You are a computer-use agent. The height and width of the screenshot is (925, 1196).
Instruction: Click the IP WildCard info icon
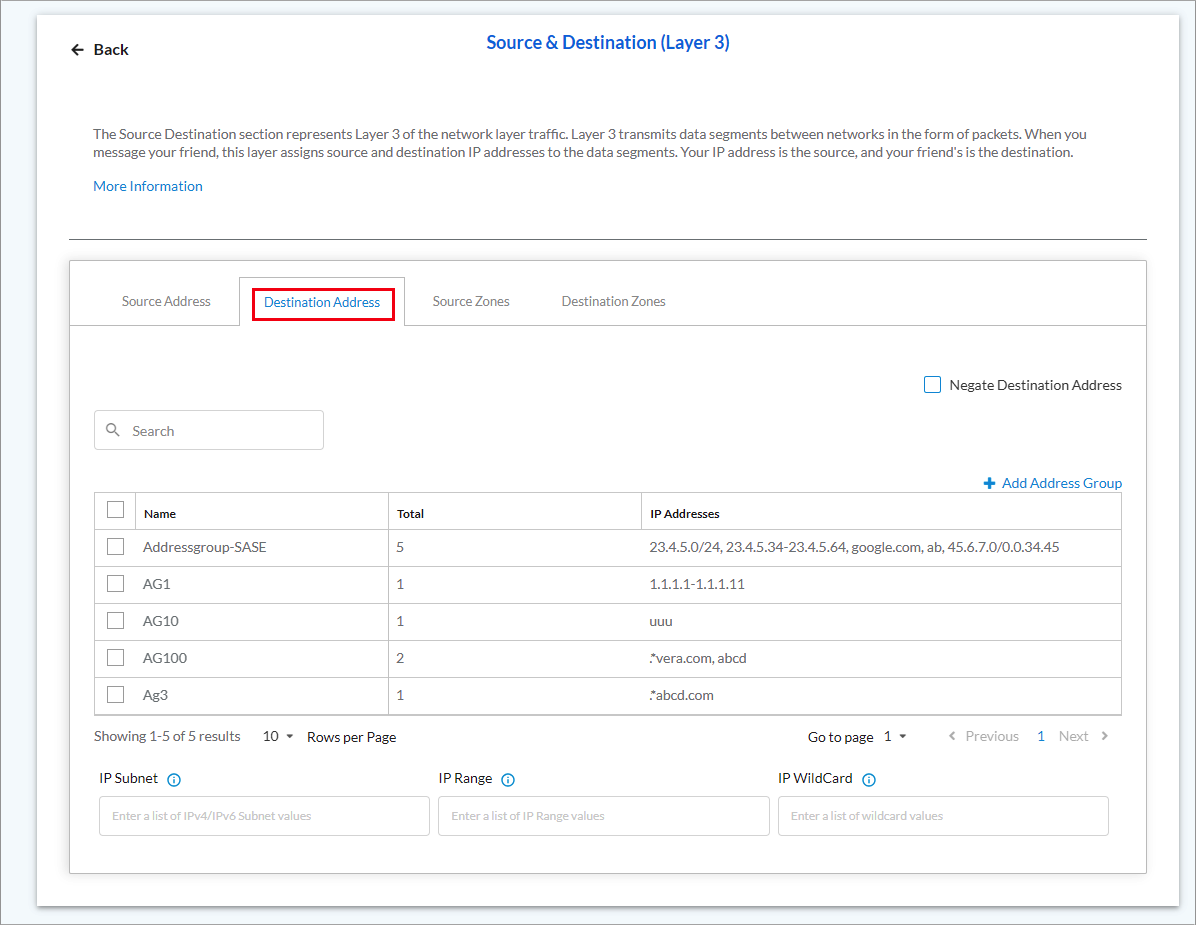868,780
